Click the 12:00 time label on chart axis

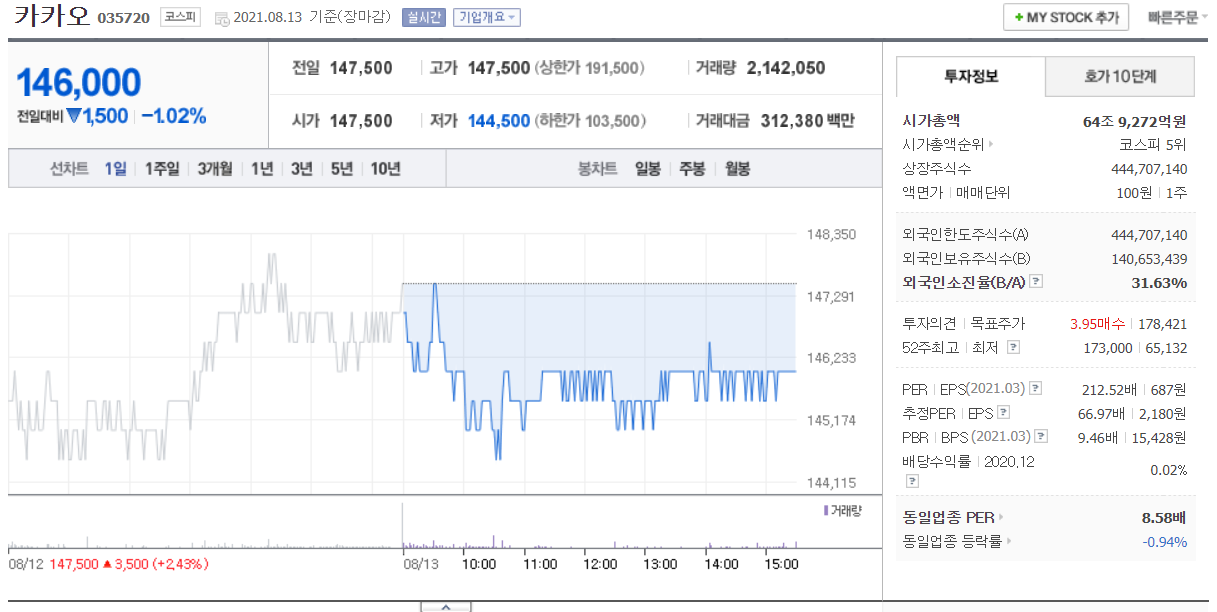[600, 564]
